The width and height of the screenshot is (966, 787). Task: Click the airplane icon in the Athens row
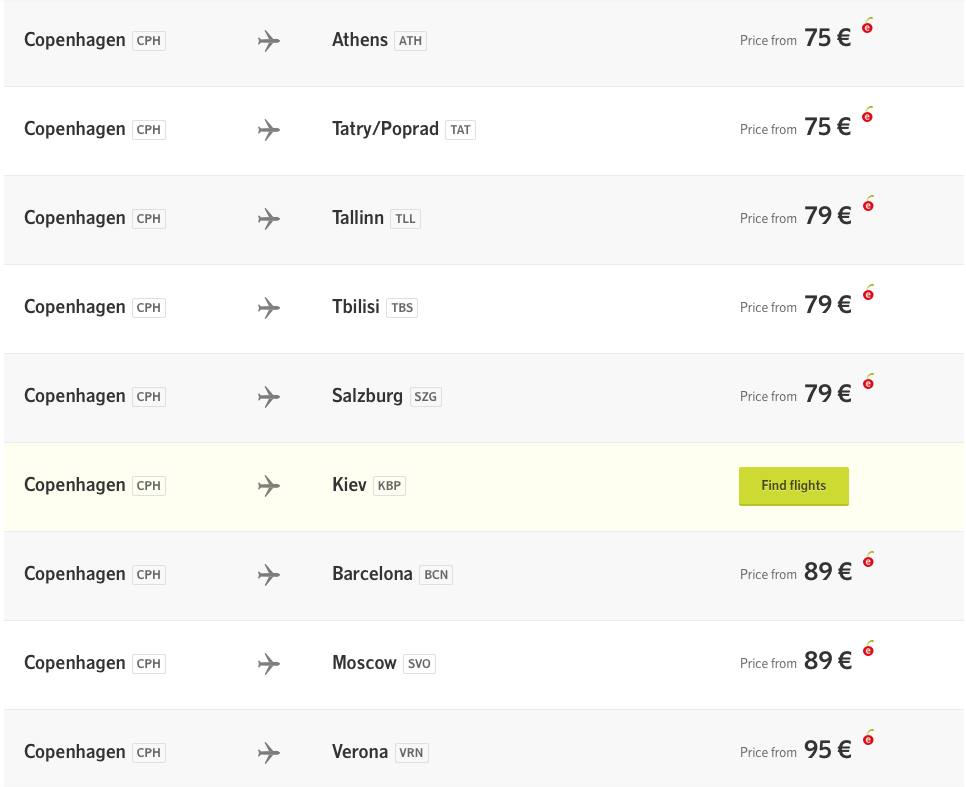click(x=268, y=41)
